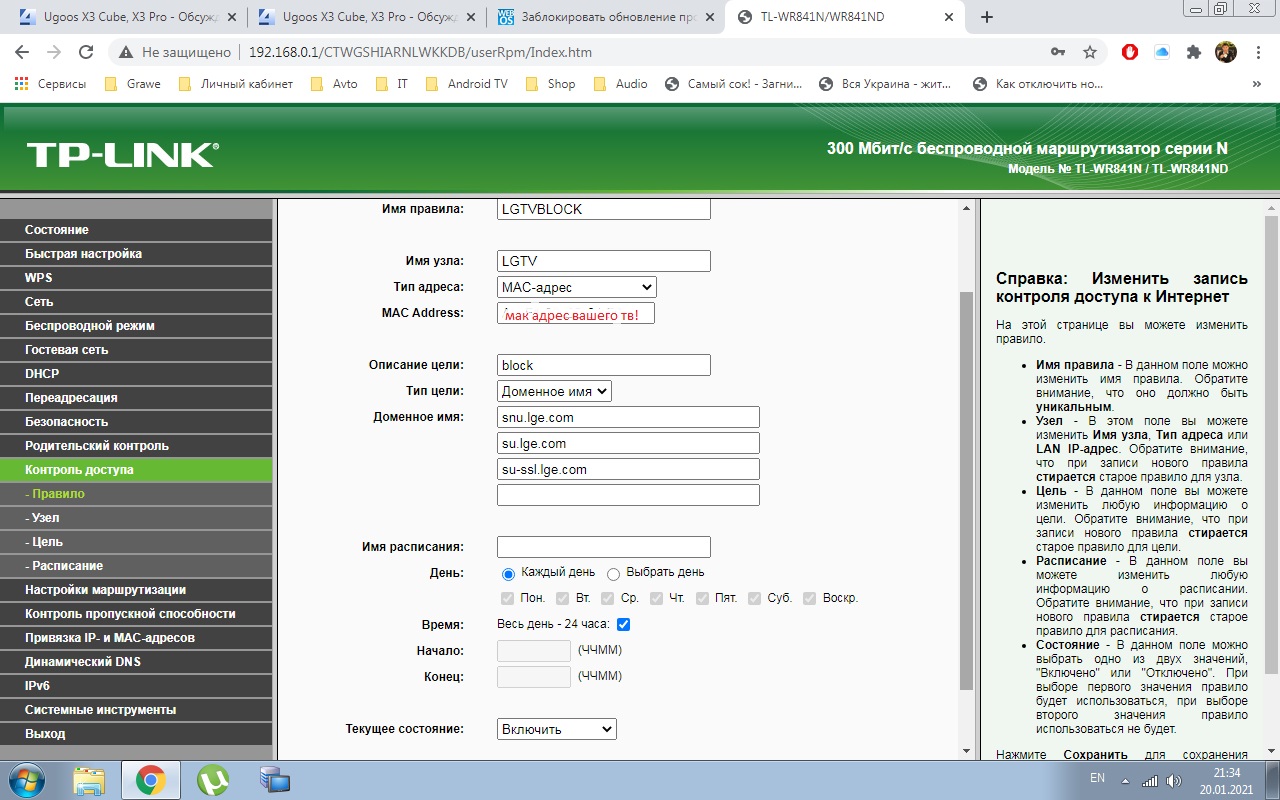
Task: Open File Explorer from the taskbar
Action: coord(89,779)
